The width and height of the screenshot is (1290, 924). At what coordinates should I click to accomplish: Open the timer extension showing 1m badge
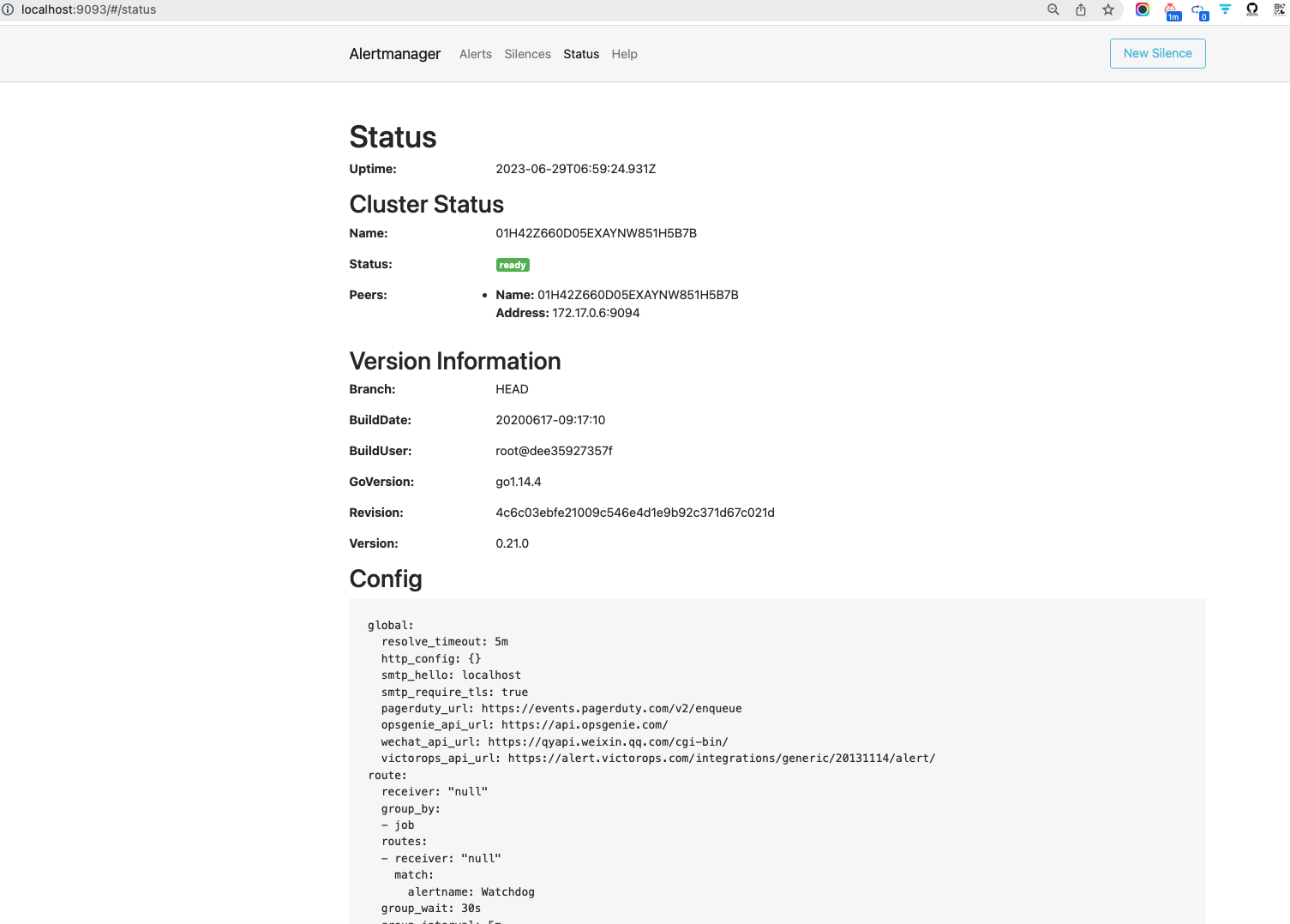pyautogui.click(x=1172, y=11)
